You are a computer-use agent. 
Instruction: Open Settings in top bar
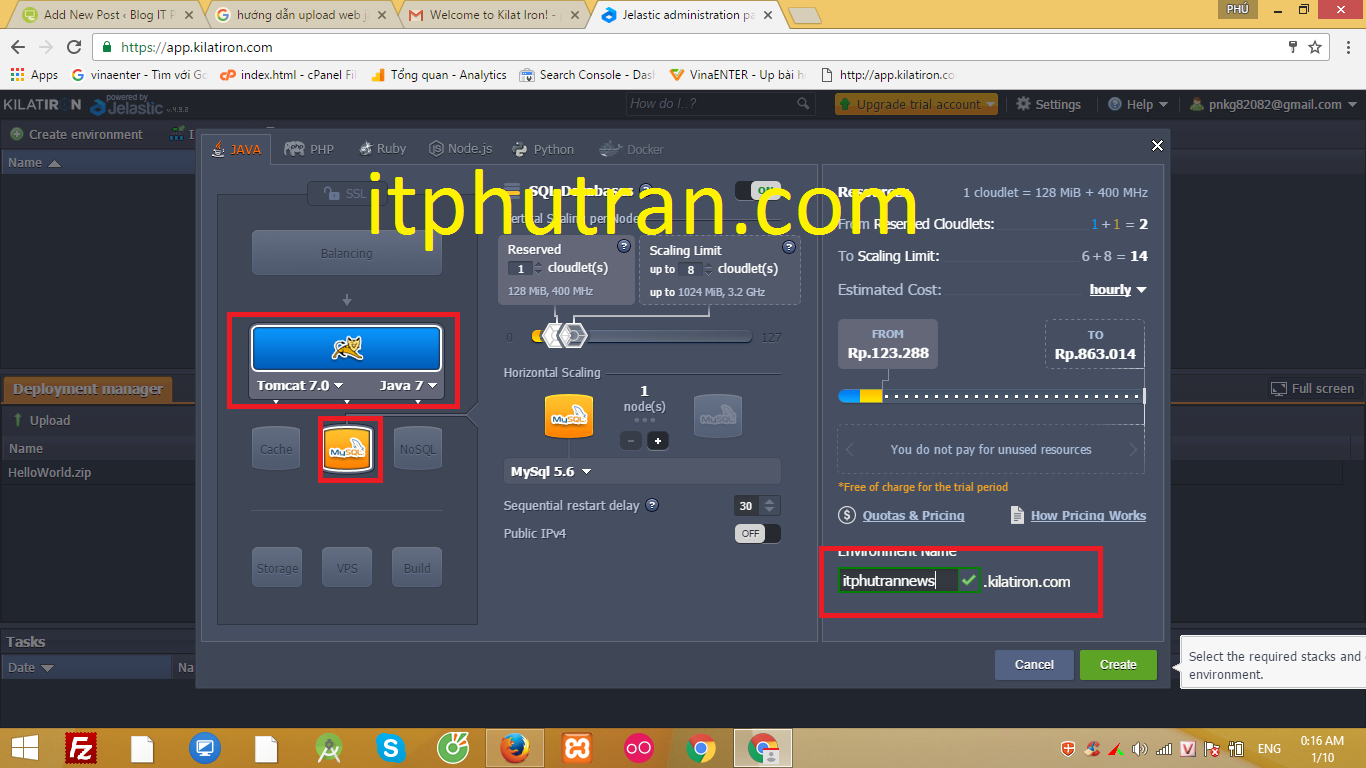tap(1049, 104)
